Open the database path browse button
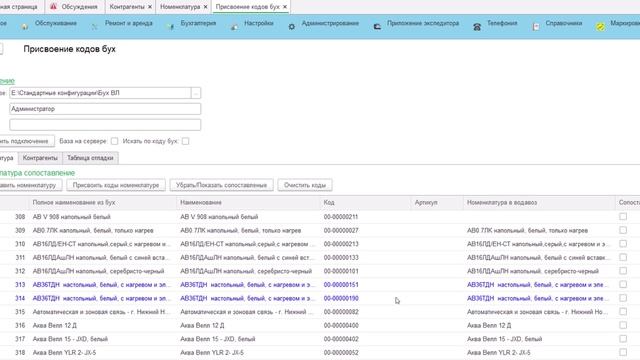 point(196,93)
